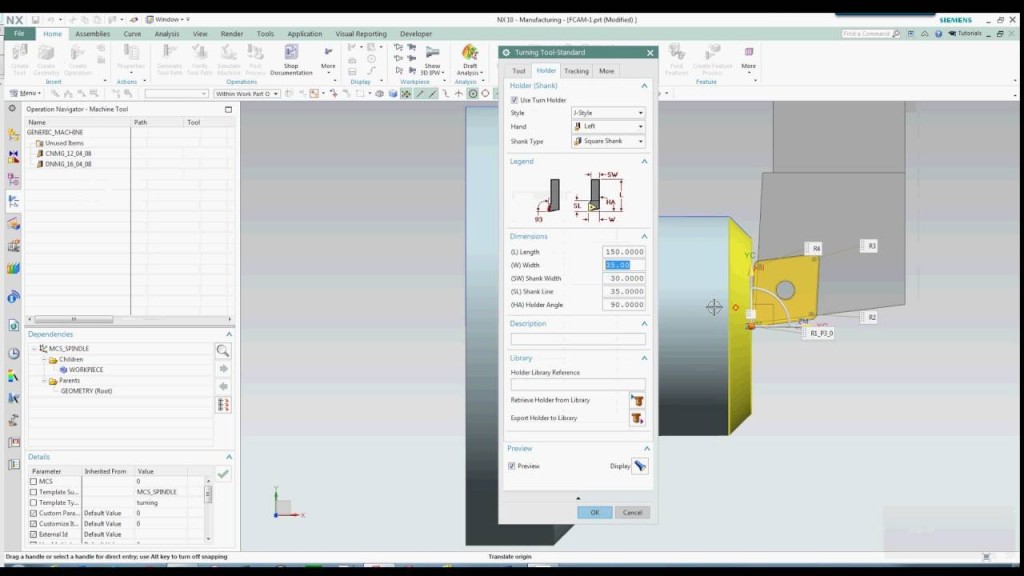Screen dimensions: 1024x576
Task: Open the Draft Analysis tool
Action: (x=470, y=59)
